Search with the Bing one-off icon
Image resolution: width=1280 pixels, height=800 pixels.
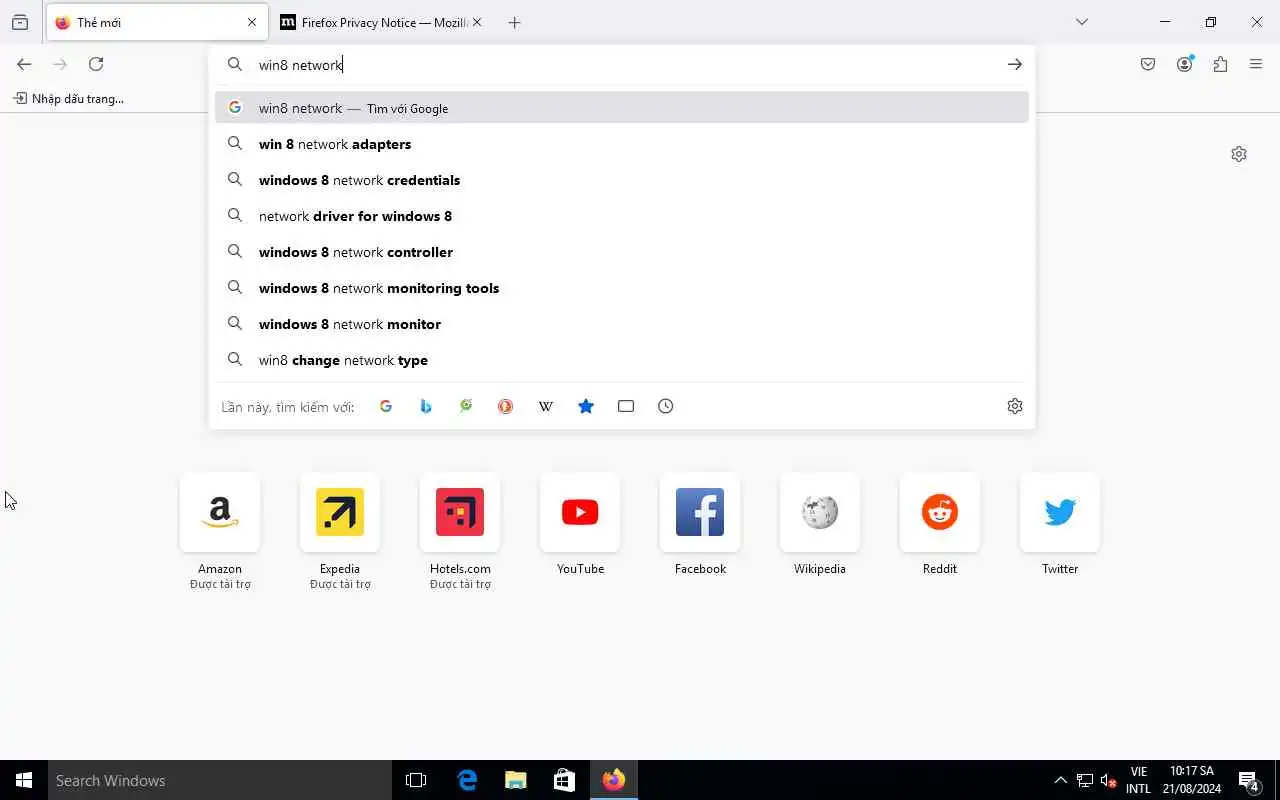(426, 406)
